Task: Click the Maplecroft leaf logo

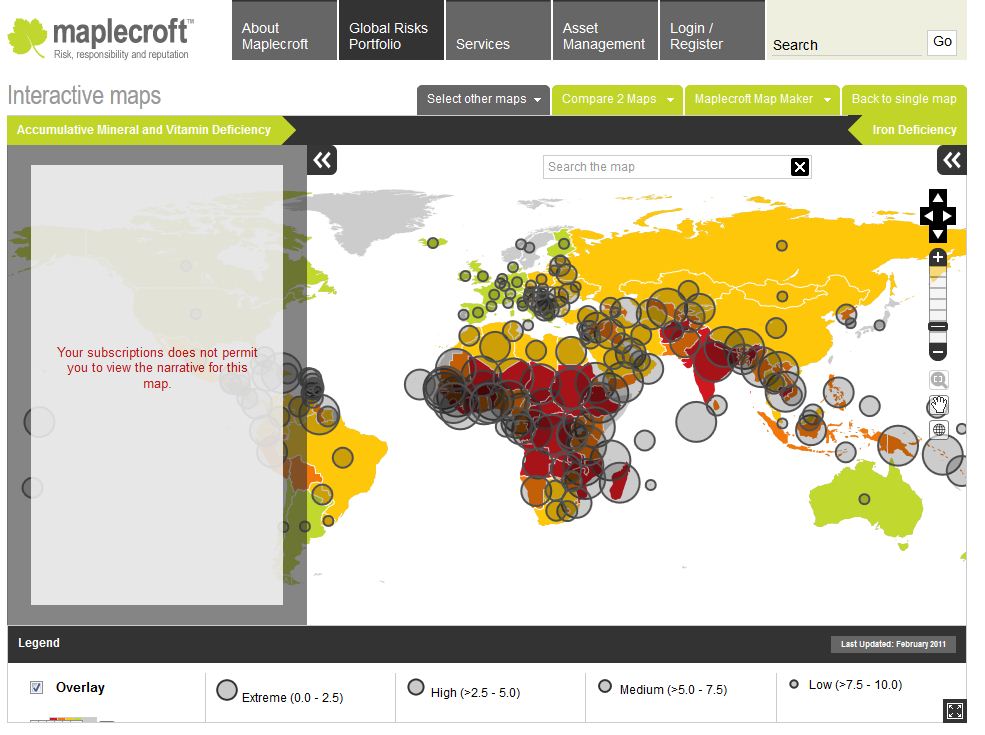Action: tap(28, 38)
